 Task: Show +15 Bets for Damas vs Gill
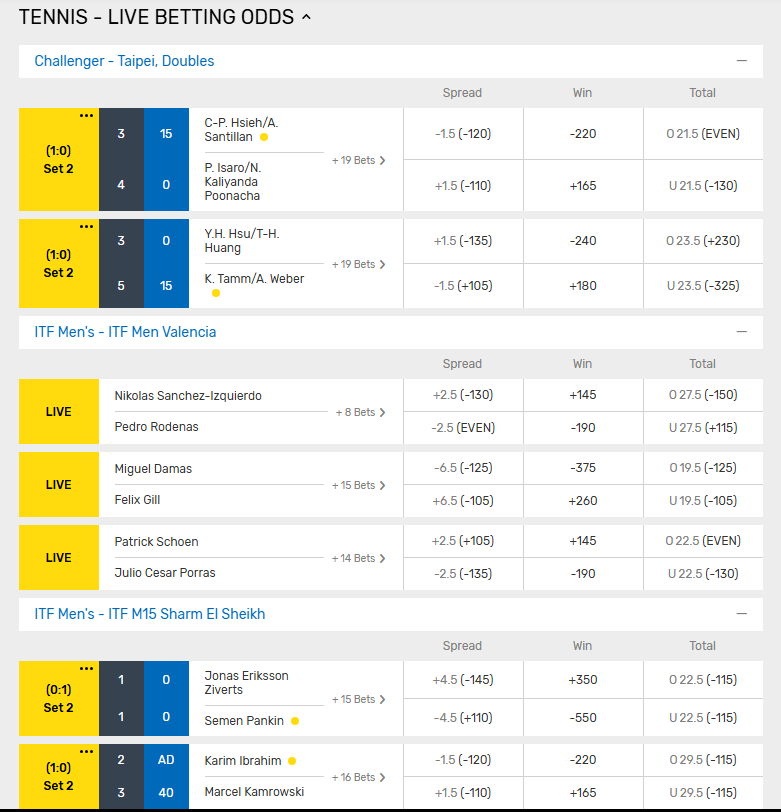pyautogui.click(x=359, y=485)
